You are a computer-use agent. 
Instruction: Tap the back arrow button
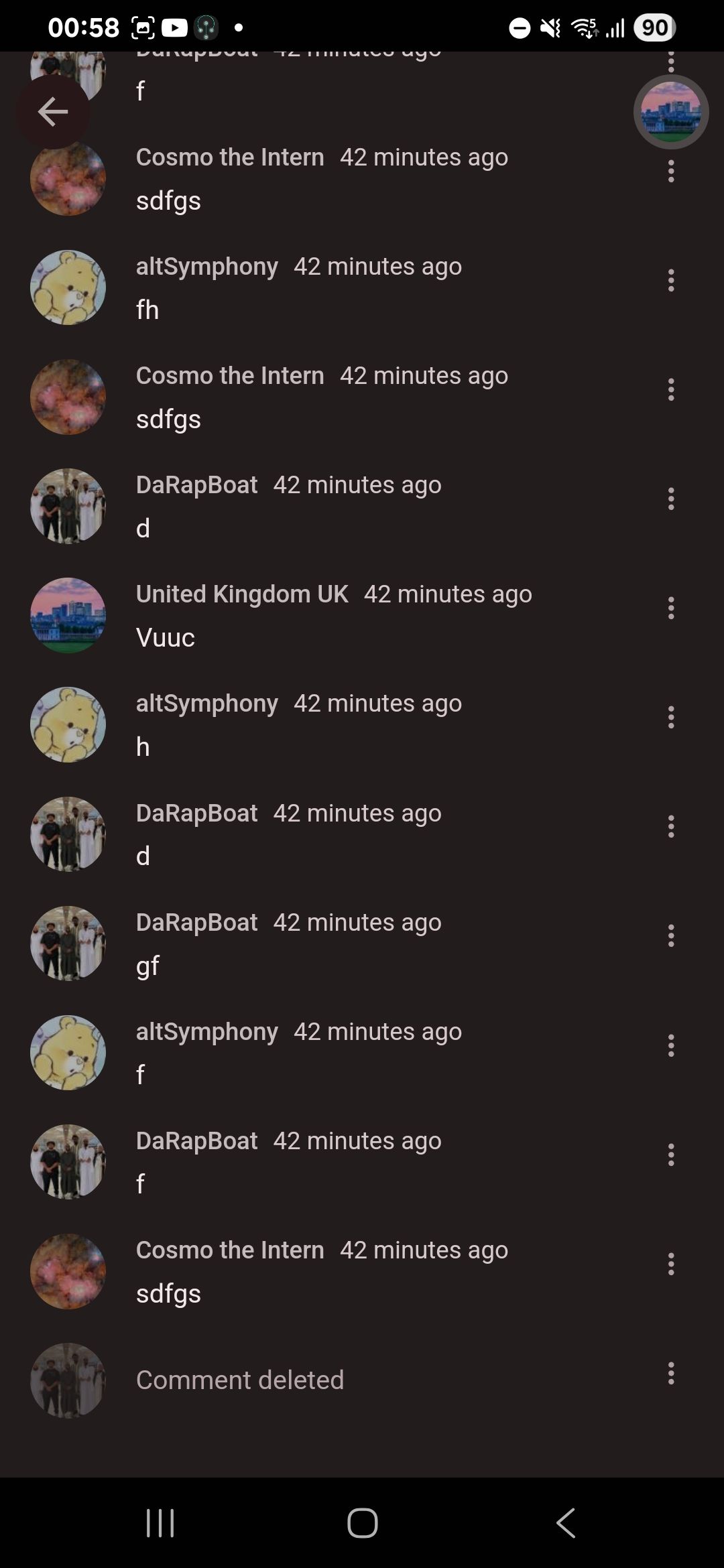point(53,111)
